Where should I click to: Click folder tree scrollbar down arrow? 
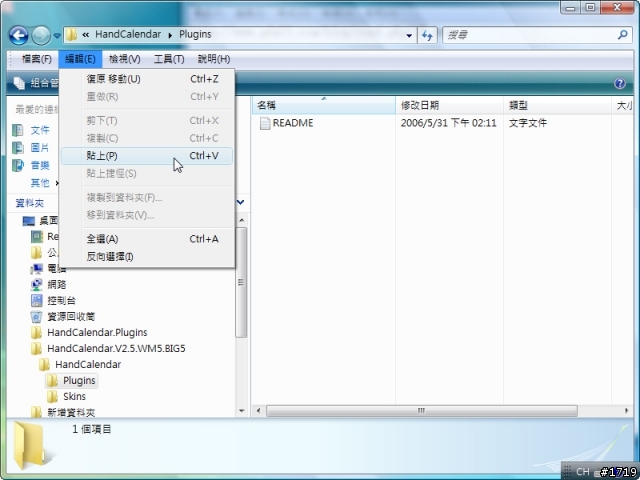242,411
